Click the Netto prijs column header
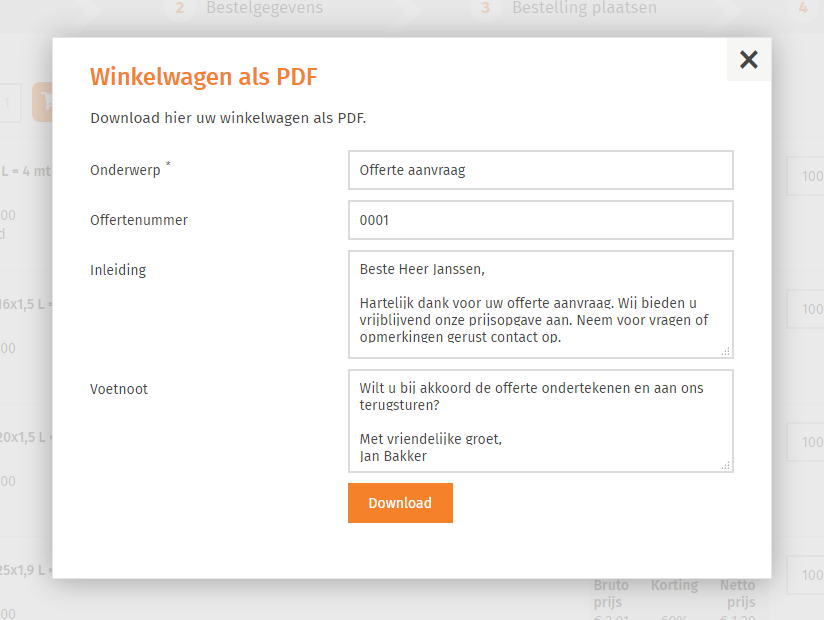 pyautogui.click(x=738, y=593)
